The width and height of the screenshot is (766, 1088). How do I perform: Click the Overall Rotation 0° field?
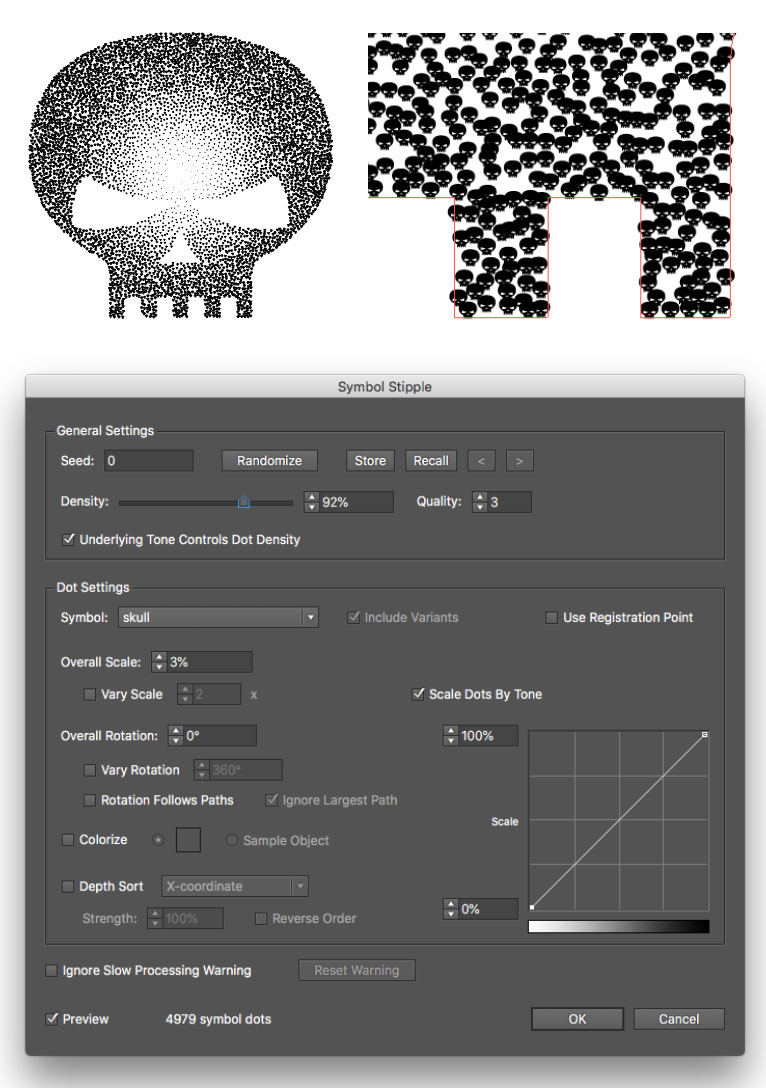[219, 736]
